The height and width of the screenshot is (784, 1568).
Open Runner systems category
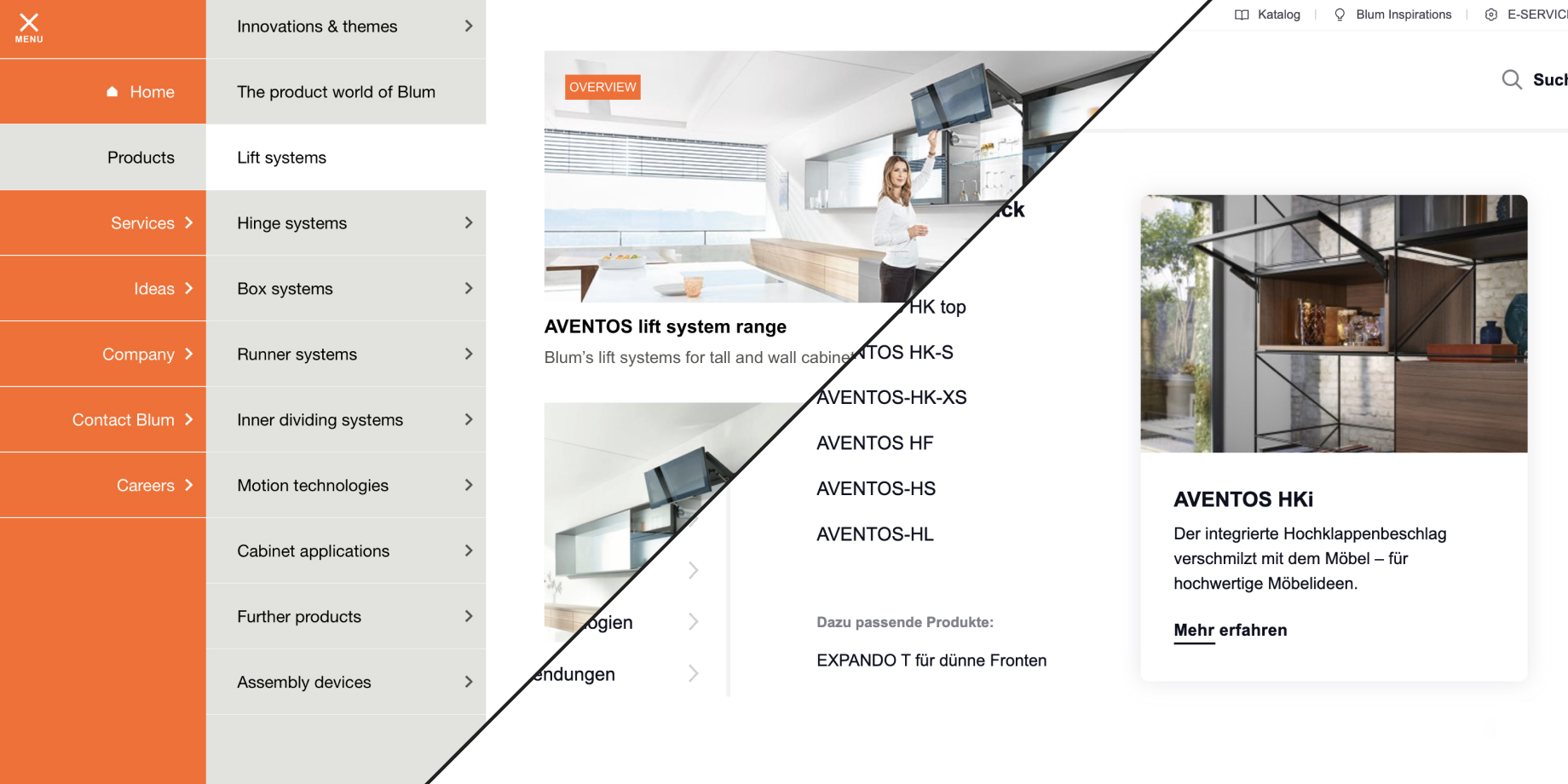[x=346, y=354]
